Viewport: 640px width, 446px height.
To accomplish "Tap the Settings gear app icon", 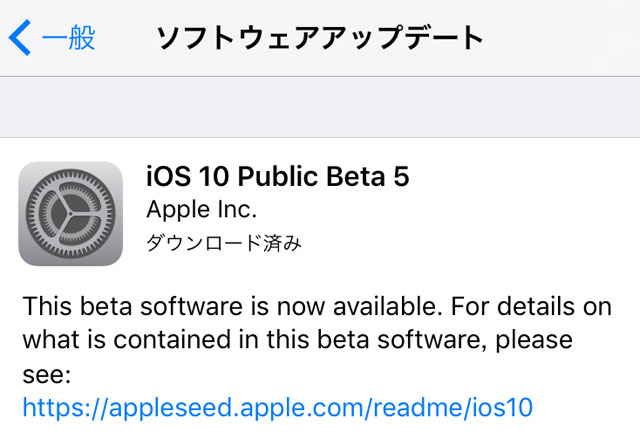I will coord(70,213).
